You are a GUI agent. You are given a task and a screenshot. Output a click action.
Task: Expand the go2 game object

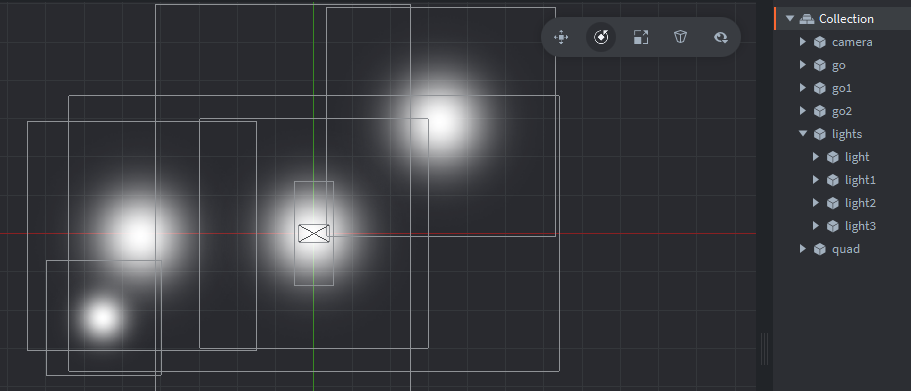[803, 111]
